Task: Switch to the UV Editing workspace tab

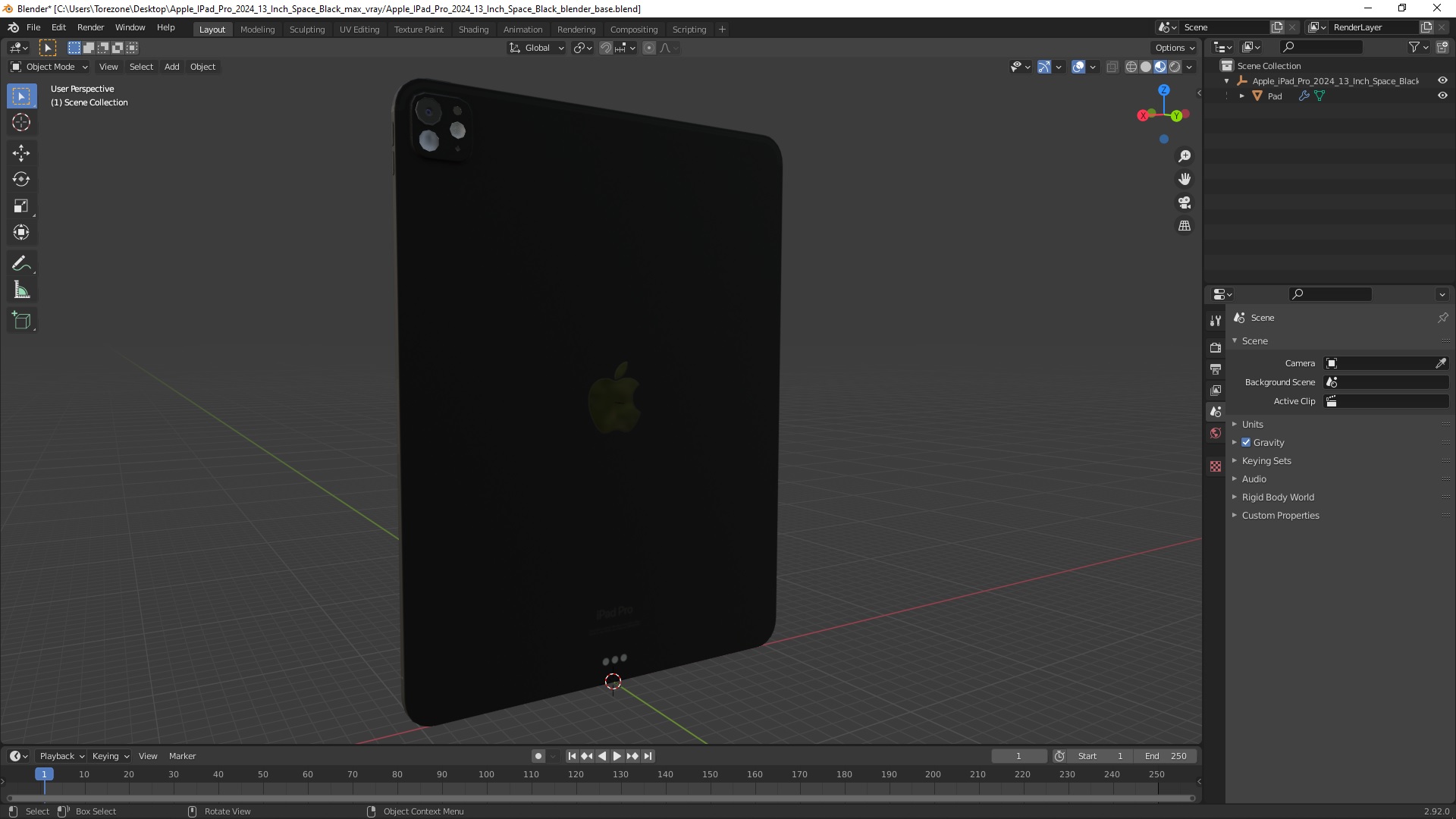Action: [x=359, y=29]
